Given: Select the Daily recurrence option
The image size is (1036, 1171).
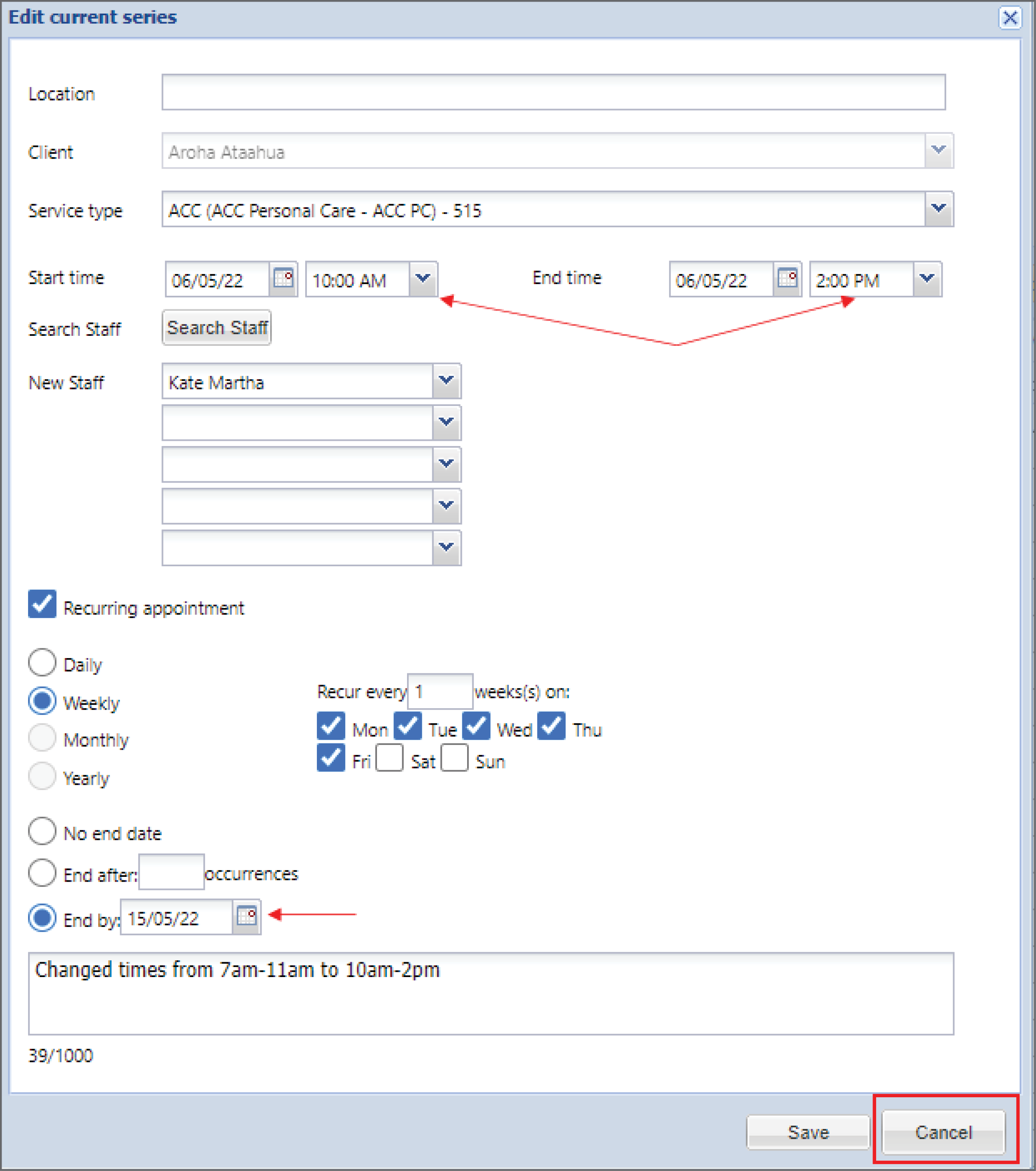Looking at the screenshot, I should (42, 663).
